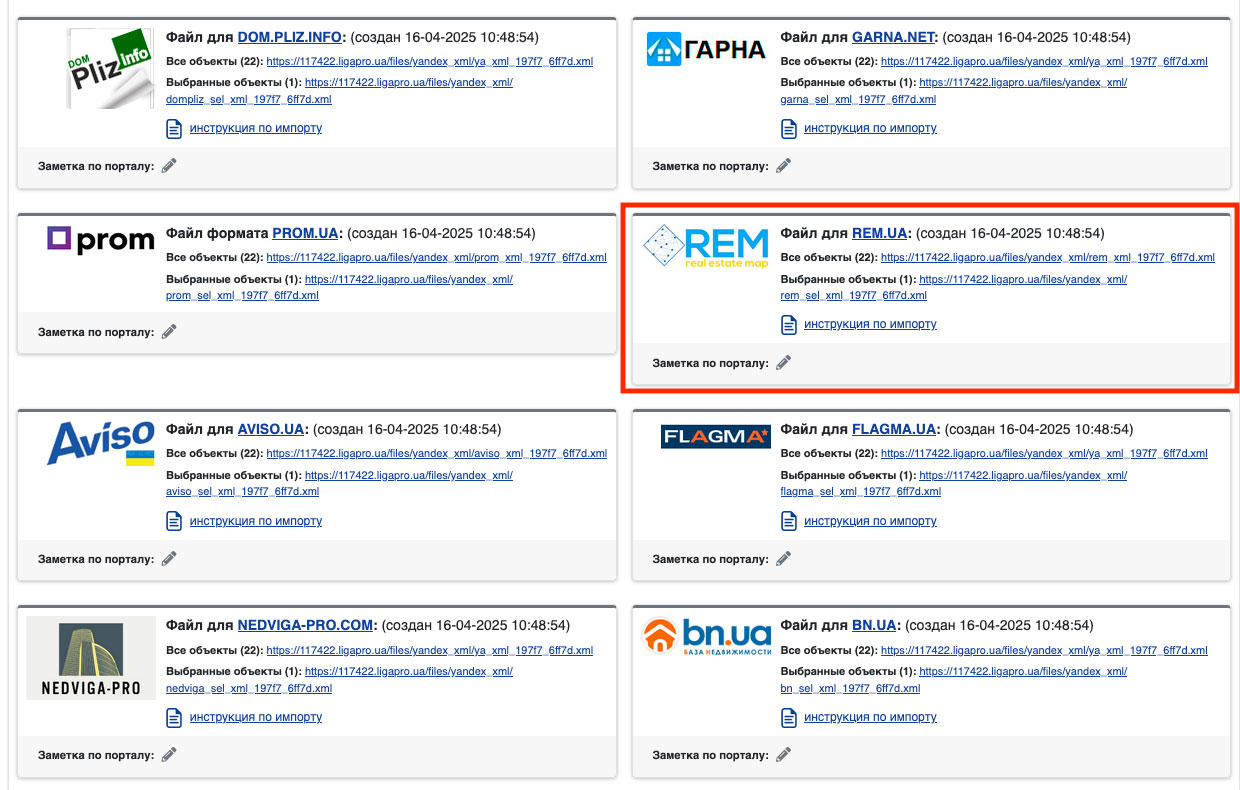Viewport: 1240px width, 790px height.
Task: Click the DOM Pliz Info logo
Action: [x=109, y=68]
